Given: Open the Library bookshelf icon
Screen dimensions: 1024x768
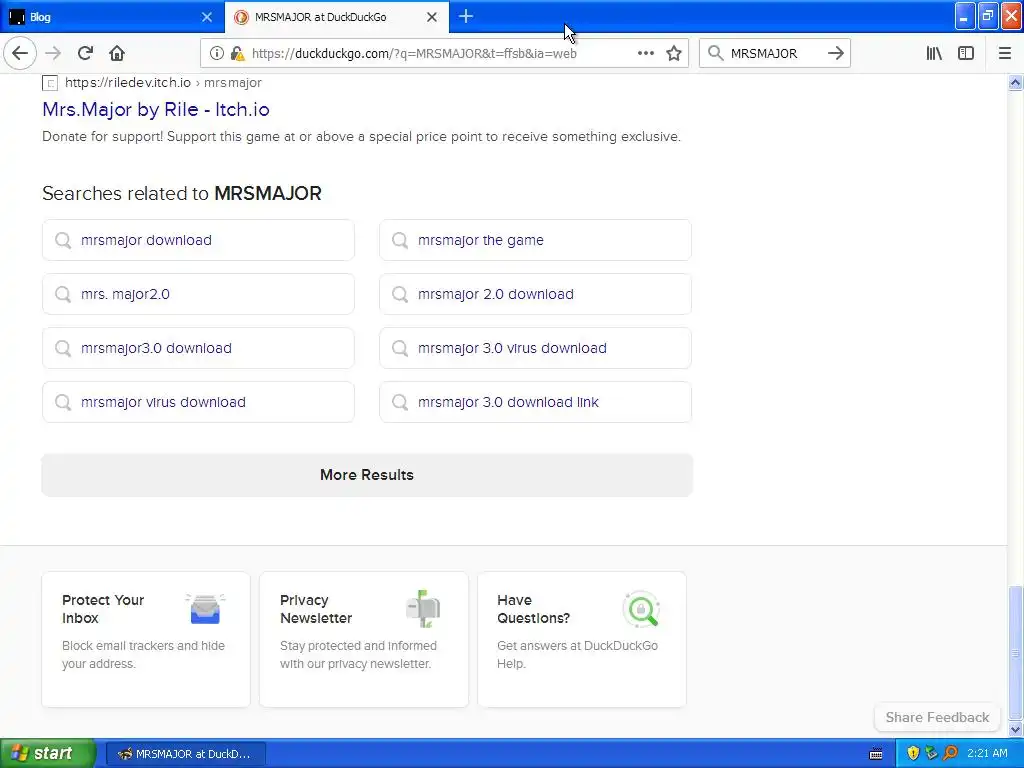Looking at the screenshot, I should point(934,54).
